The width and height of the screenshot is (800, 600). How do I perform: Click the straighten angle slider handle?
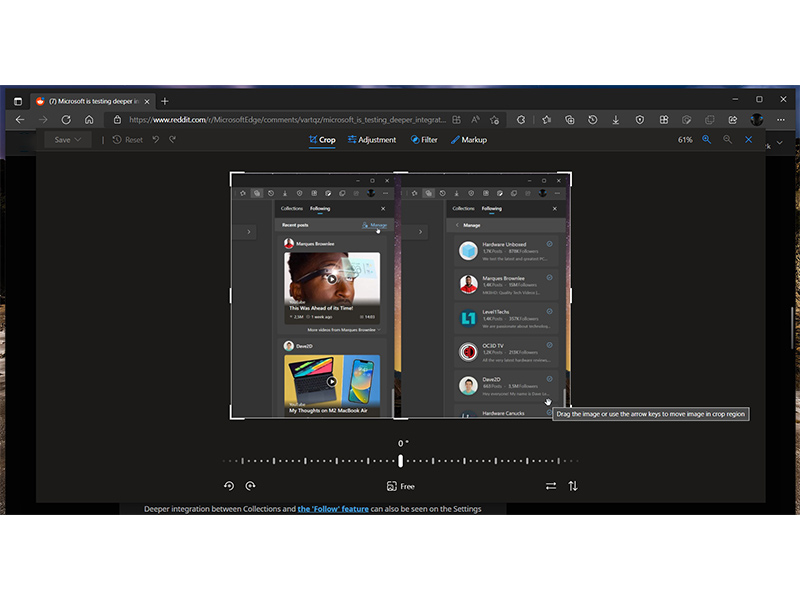pyautogui.click(x=401, y=461)
